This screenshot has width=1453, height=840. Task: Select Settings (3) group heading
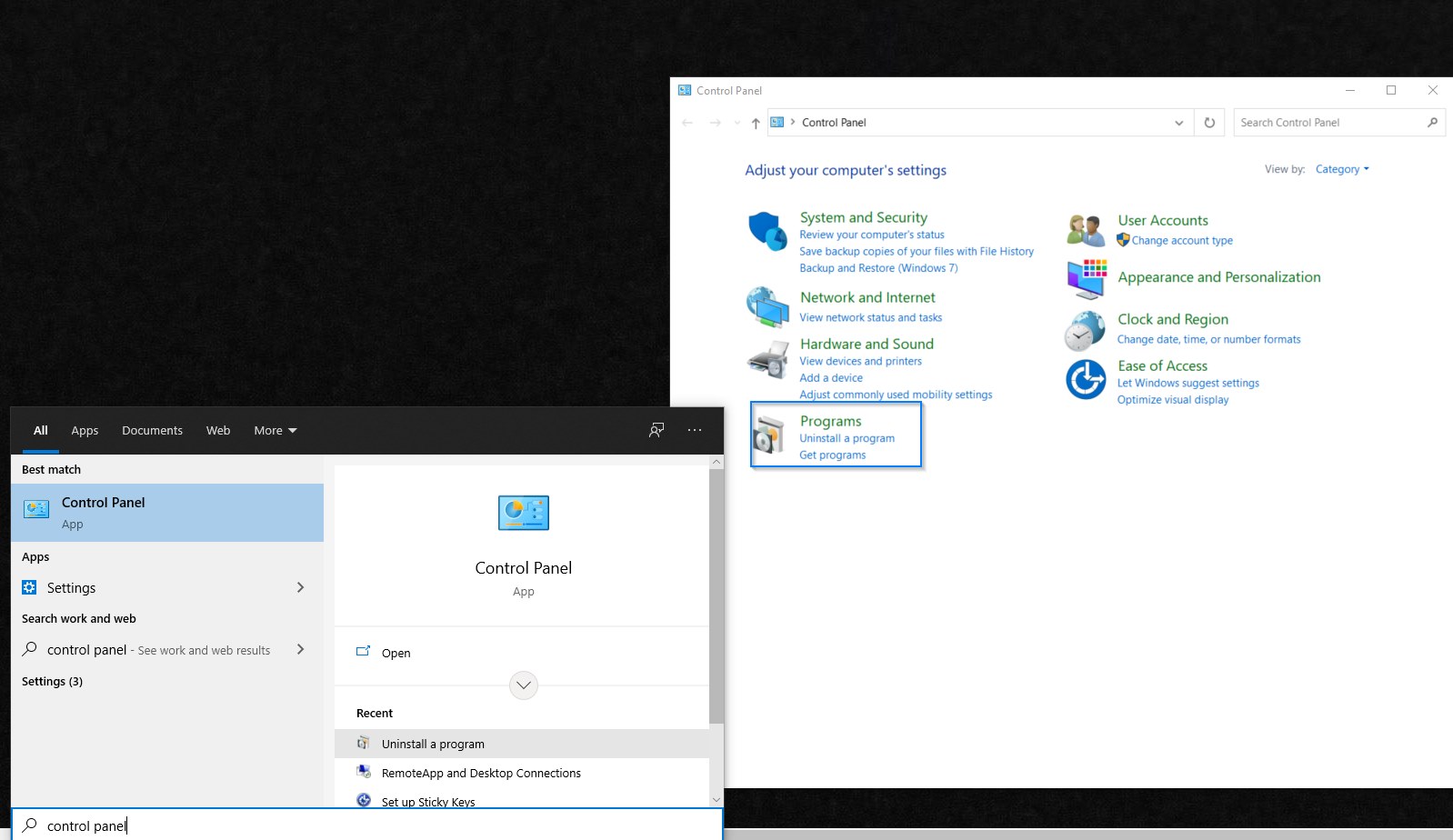pyautogui.click(x=52, y=681)
